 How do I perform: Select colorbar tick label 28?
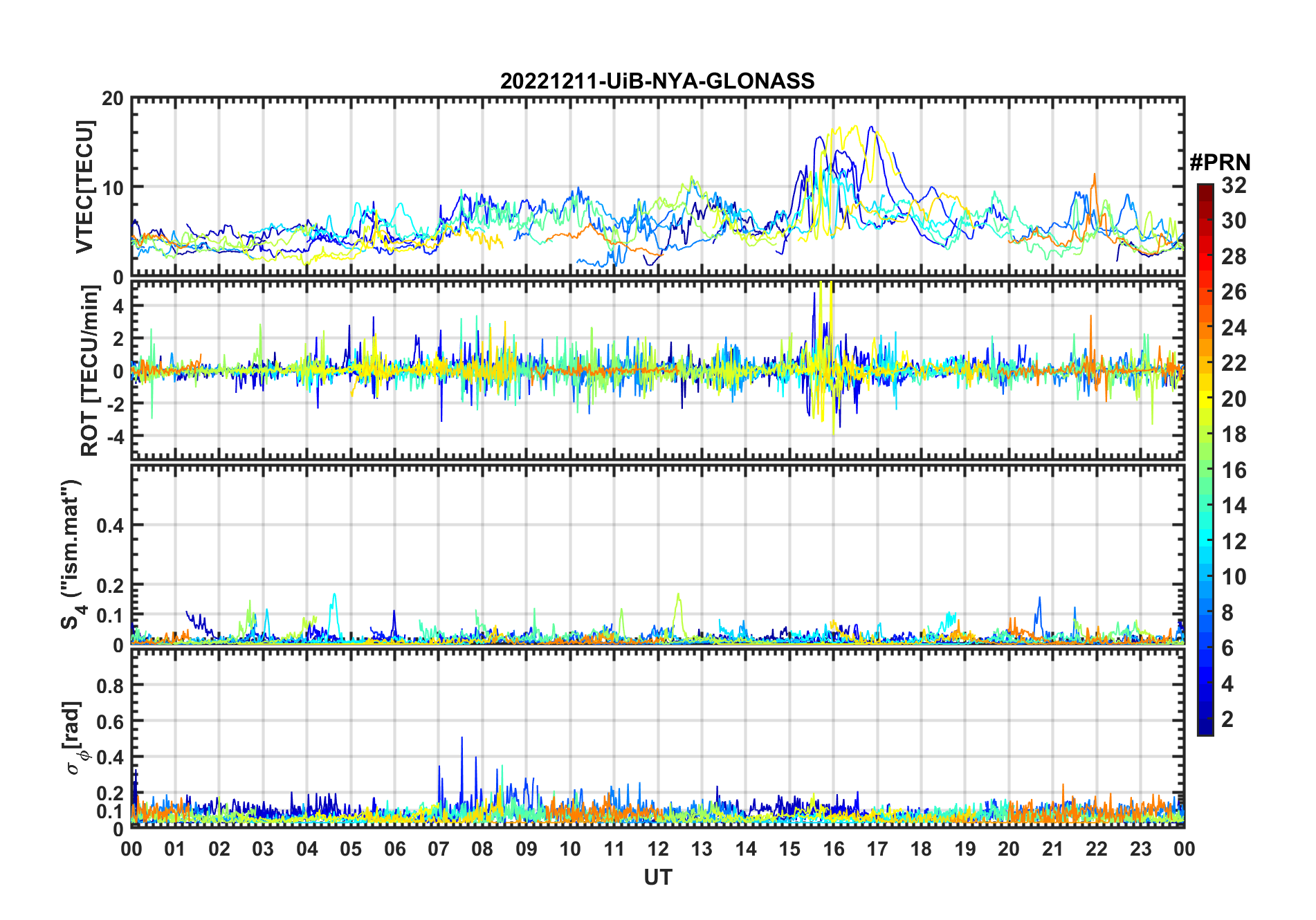(x=1234, y=256)
